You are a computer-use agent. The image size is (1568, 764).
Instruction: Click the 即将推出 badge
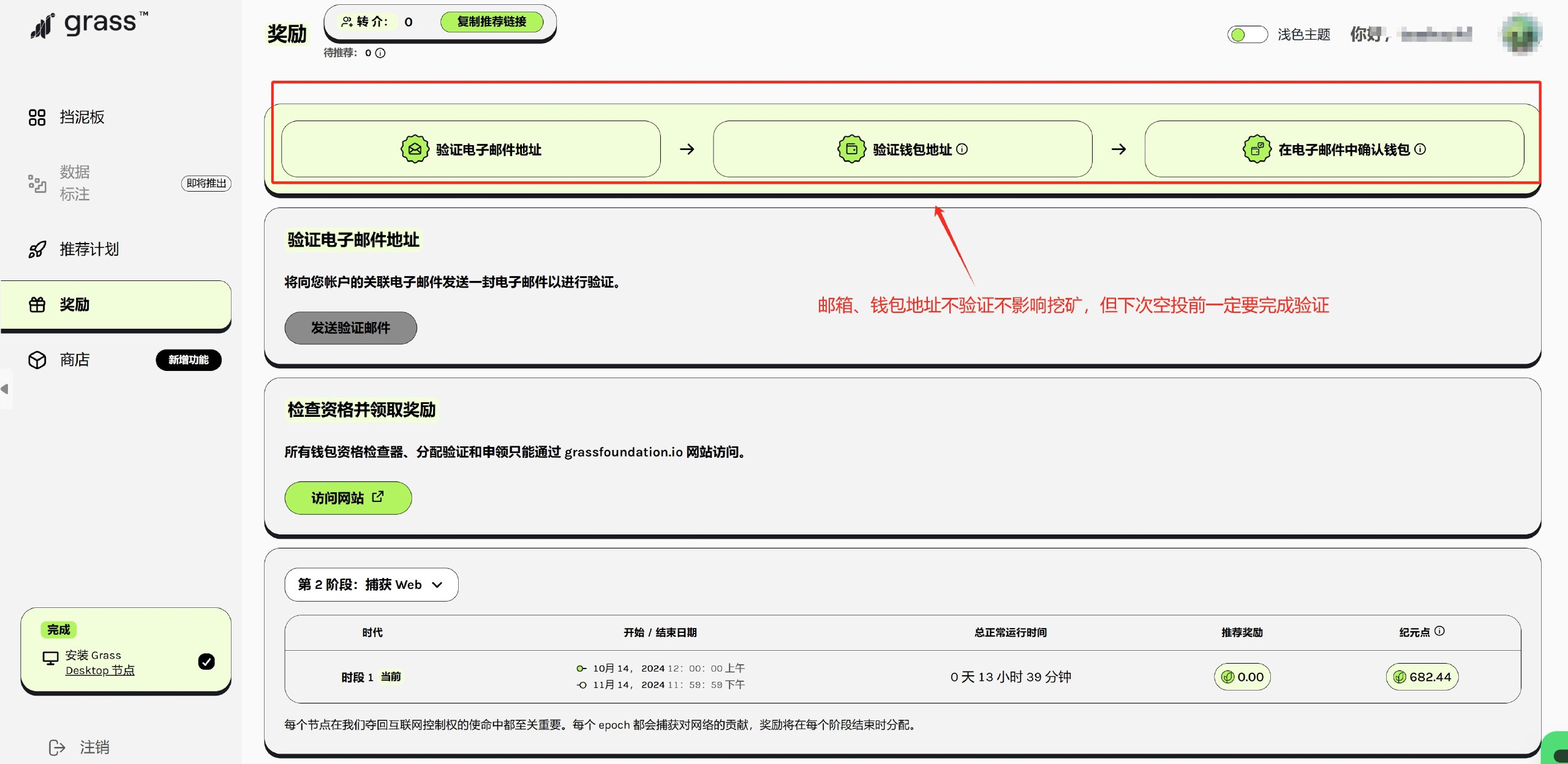coord(206,183)
